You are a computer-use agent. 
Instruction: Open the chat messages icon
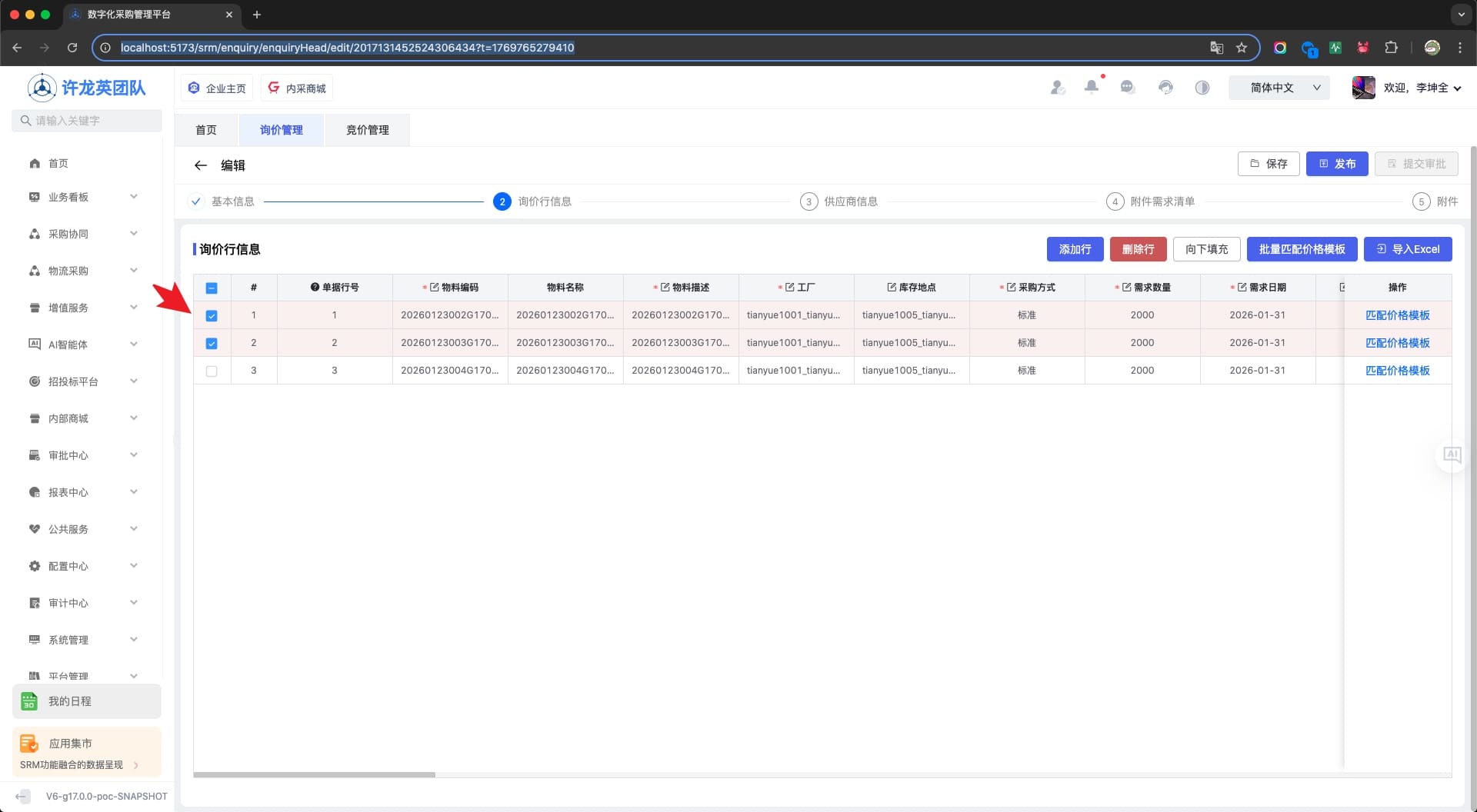coord(1128,87)
